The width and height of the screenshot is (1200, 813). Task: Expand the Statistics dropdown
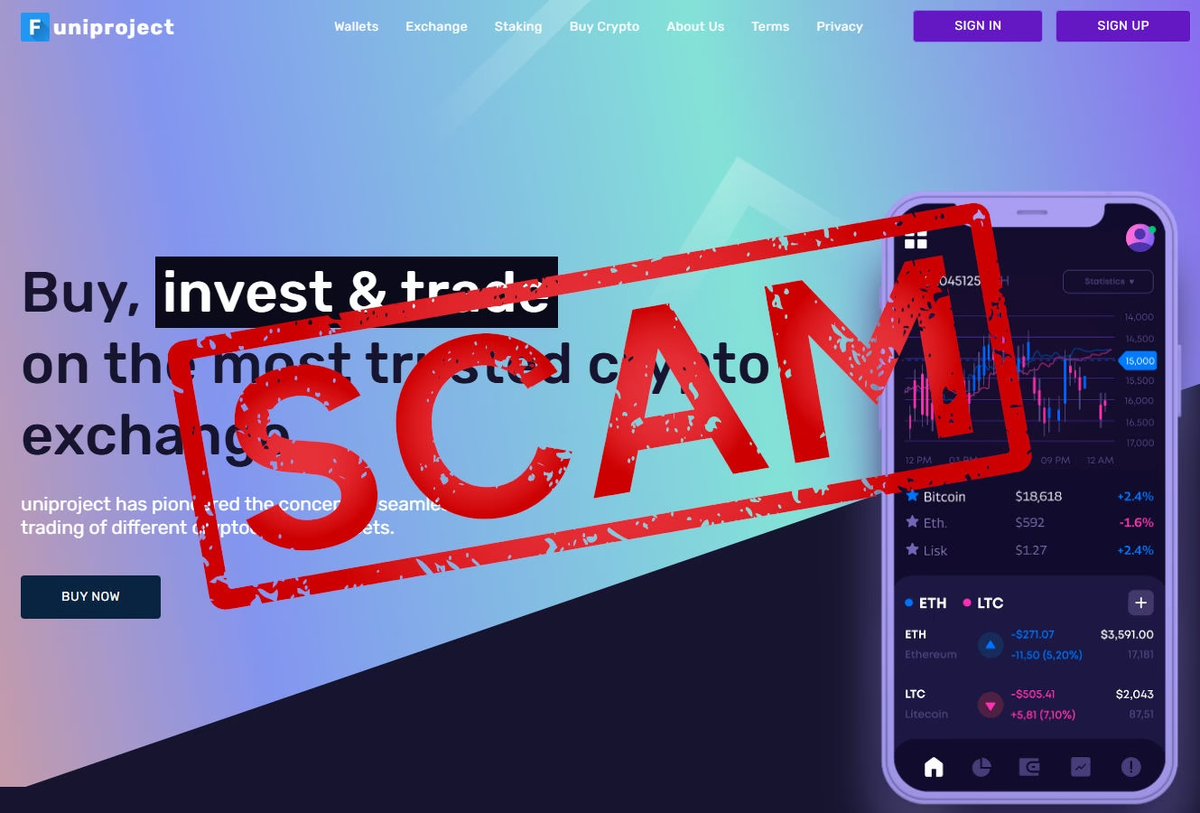[1108, 282]
